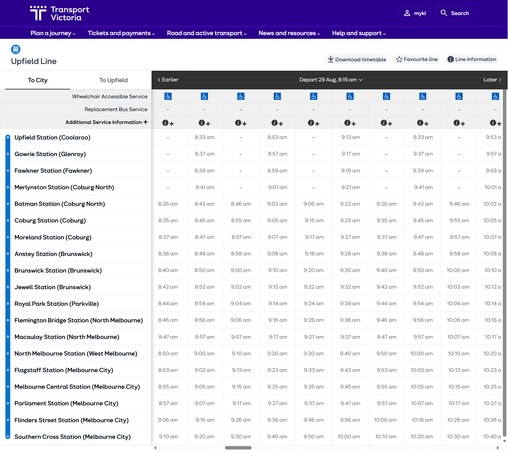508x453 pixels.
Task: Open info icon for the 9:33 am Upfield service
Action: pos(423,123)
